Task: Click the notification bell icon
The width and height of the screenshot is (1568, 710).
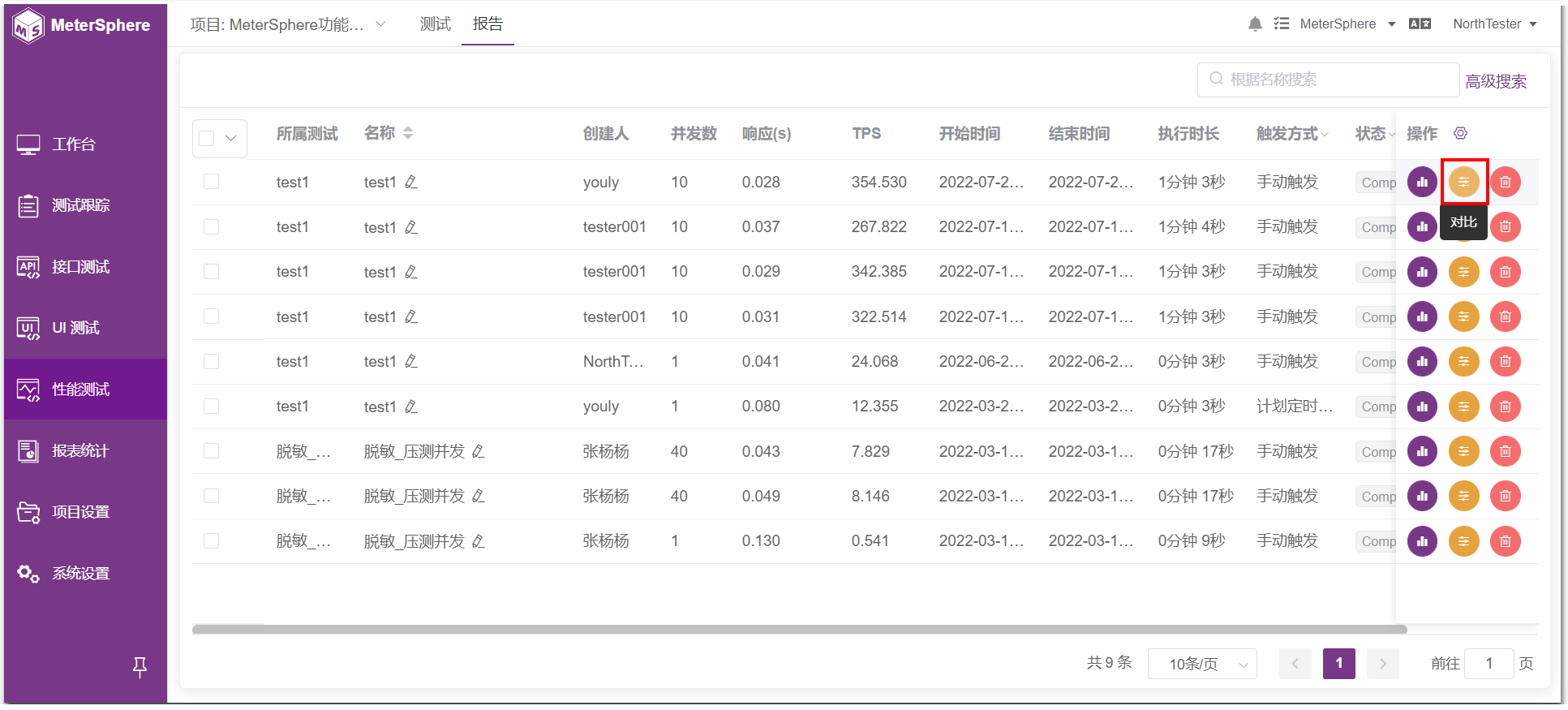Action: (x=1255, y=24)
